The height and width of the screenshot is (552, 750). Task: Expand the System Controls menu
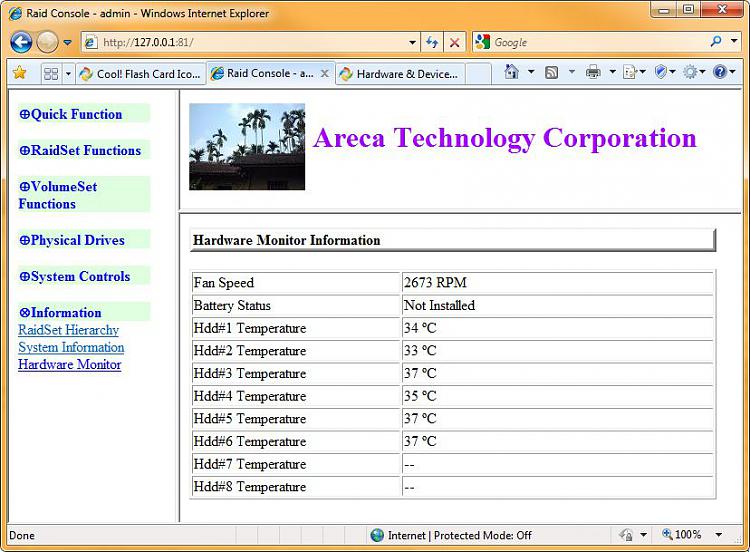pos(75,276)
